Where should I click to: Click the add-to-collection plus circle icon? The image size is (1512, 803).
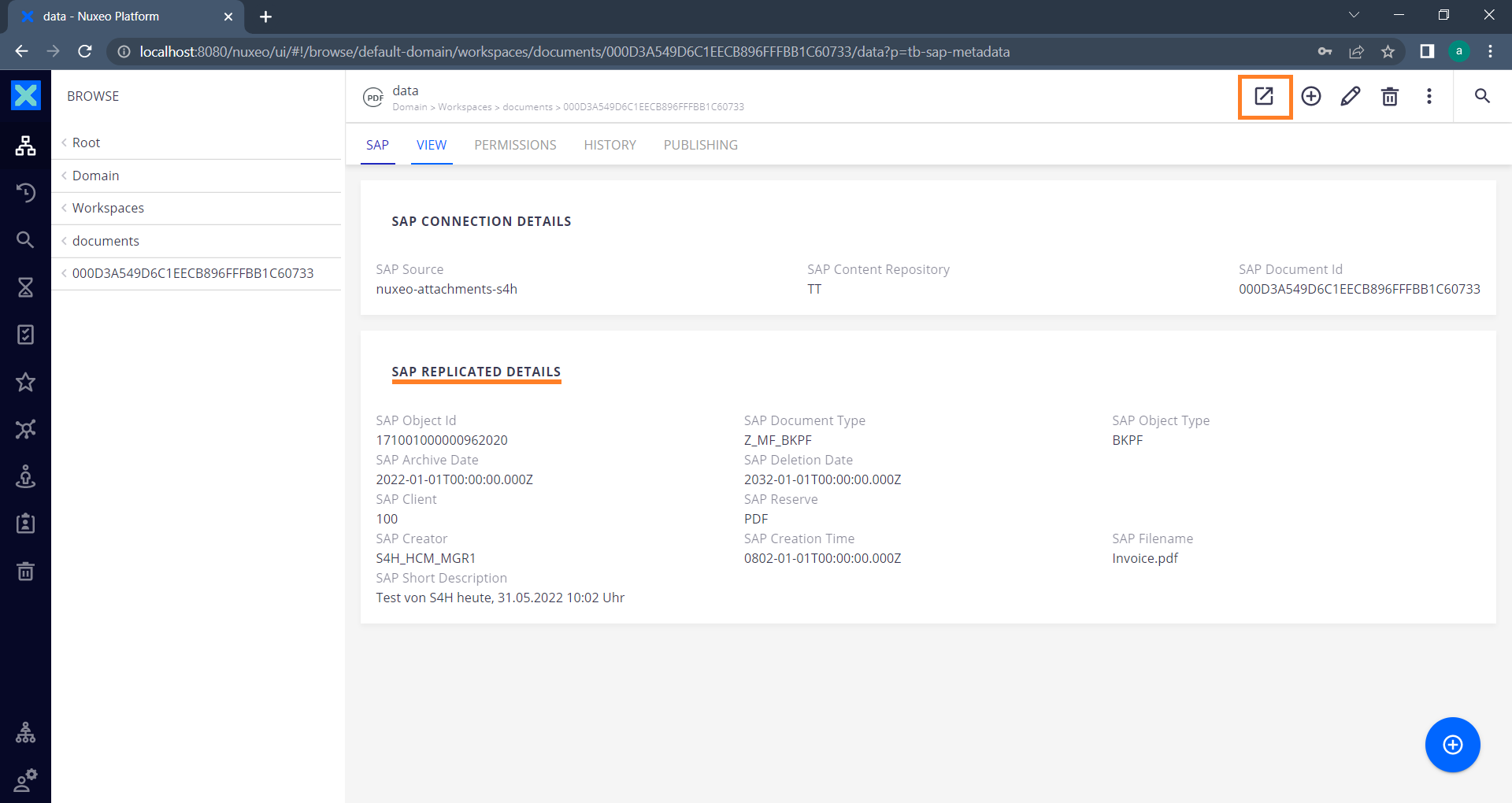point(1311,96)
